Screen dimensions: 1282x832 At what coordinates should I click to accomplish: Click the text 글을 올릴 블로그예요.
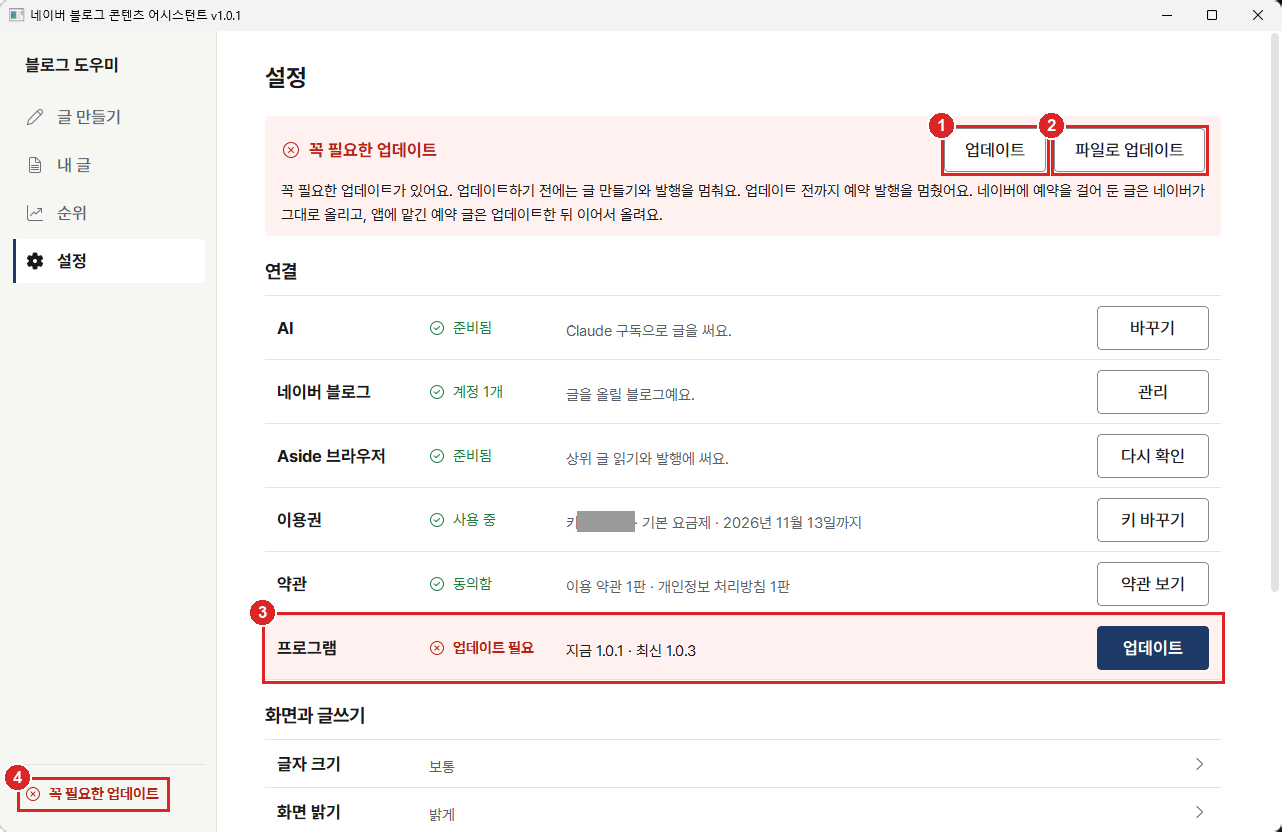tap(630, 394)
